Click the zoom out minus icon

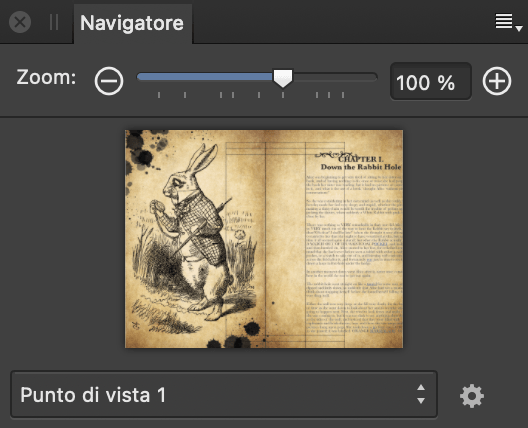[x=109, y=81]
